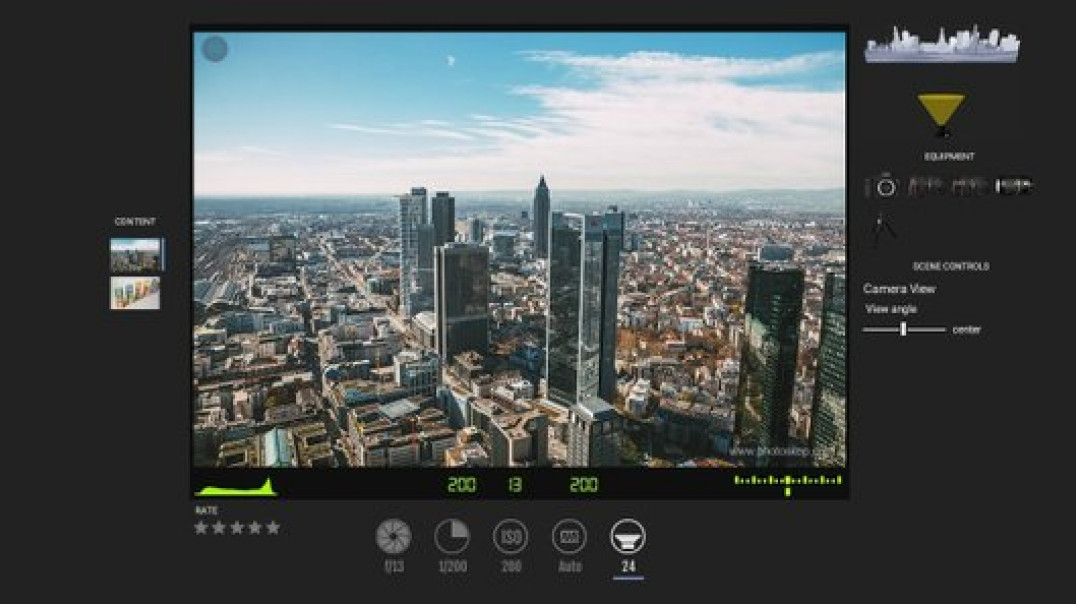This screenshot has height=604, width=1076.
Task: Select the aperture f/13 control icon
Action: [393, 536]
